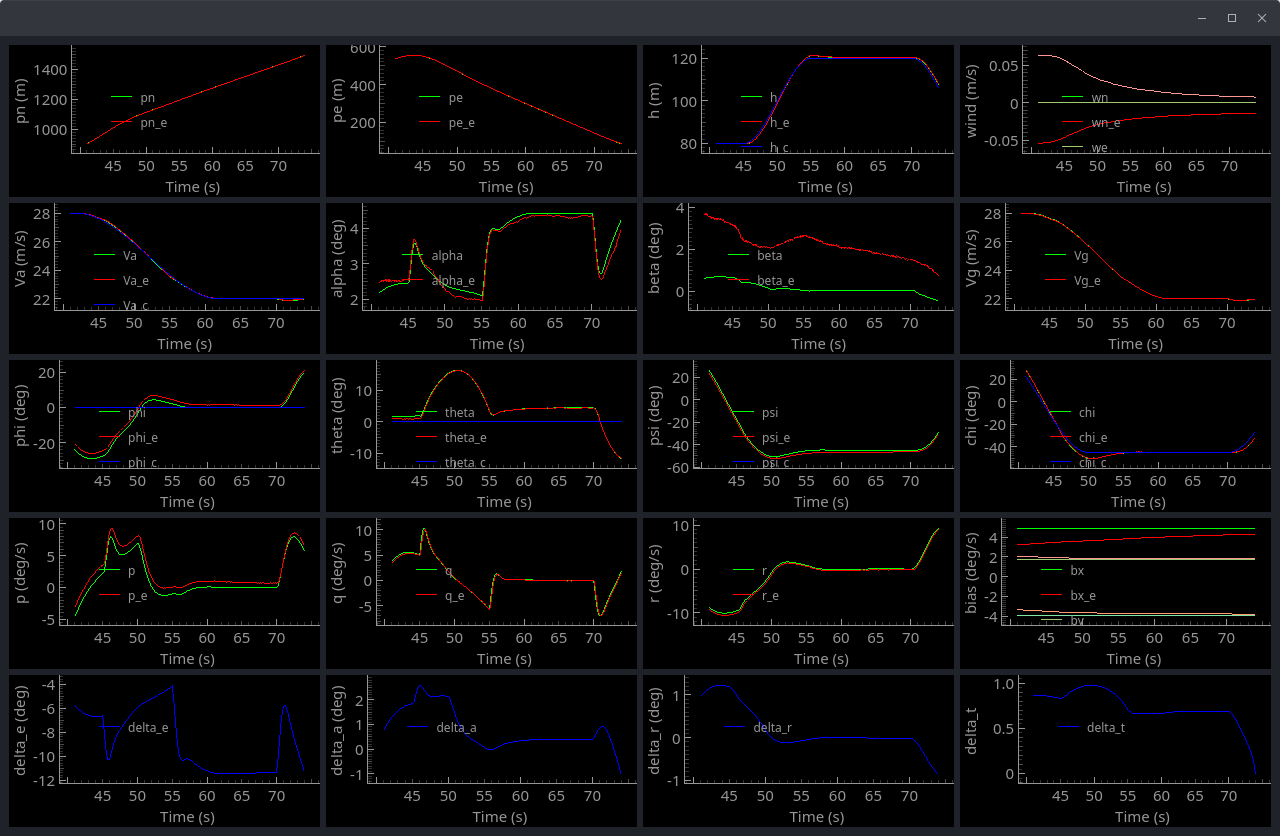Click the Vg_e legend label
1280x836 pixels.
pos(1088,281)
